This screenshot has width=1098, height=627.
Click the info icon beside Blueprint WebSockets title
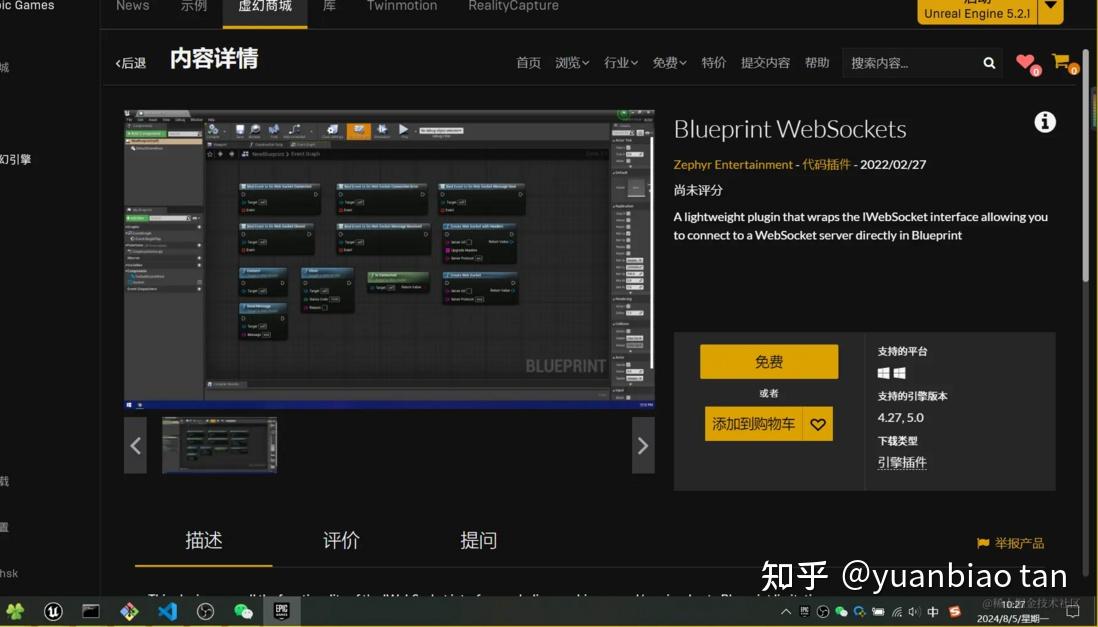click(1044, 121)
